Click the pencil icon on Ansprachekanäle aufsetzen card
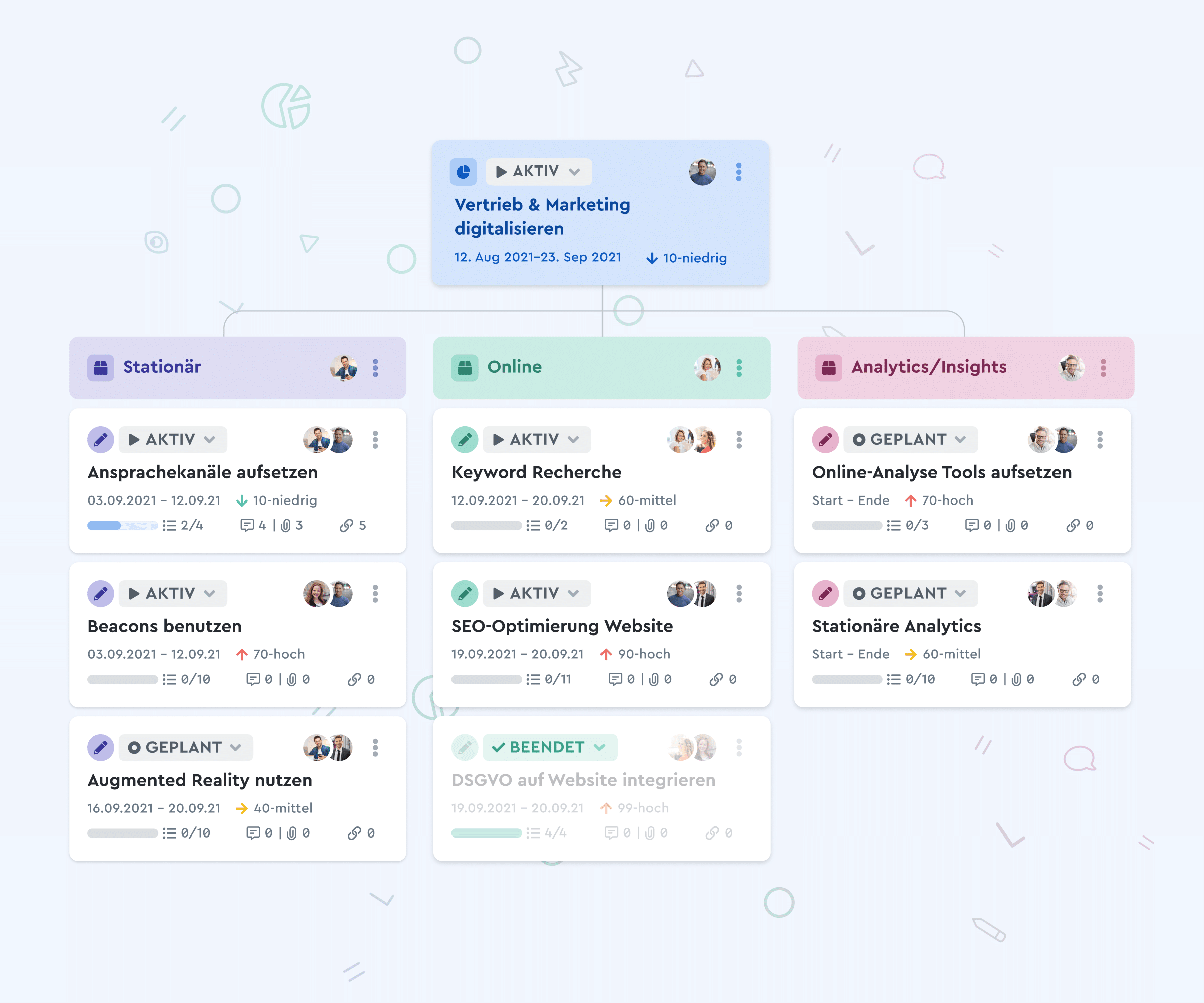1204x1003 pixels. click(100, 440)
